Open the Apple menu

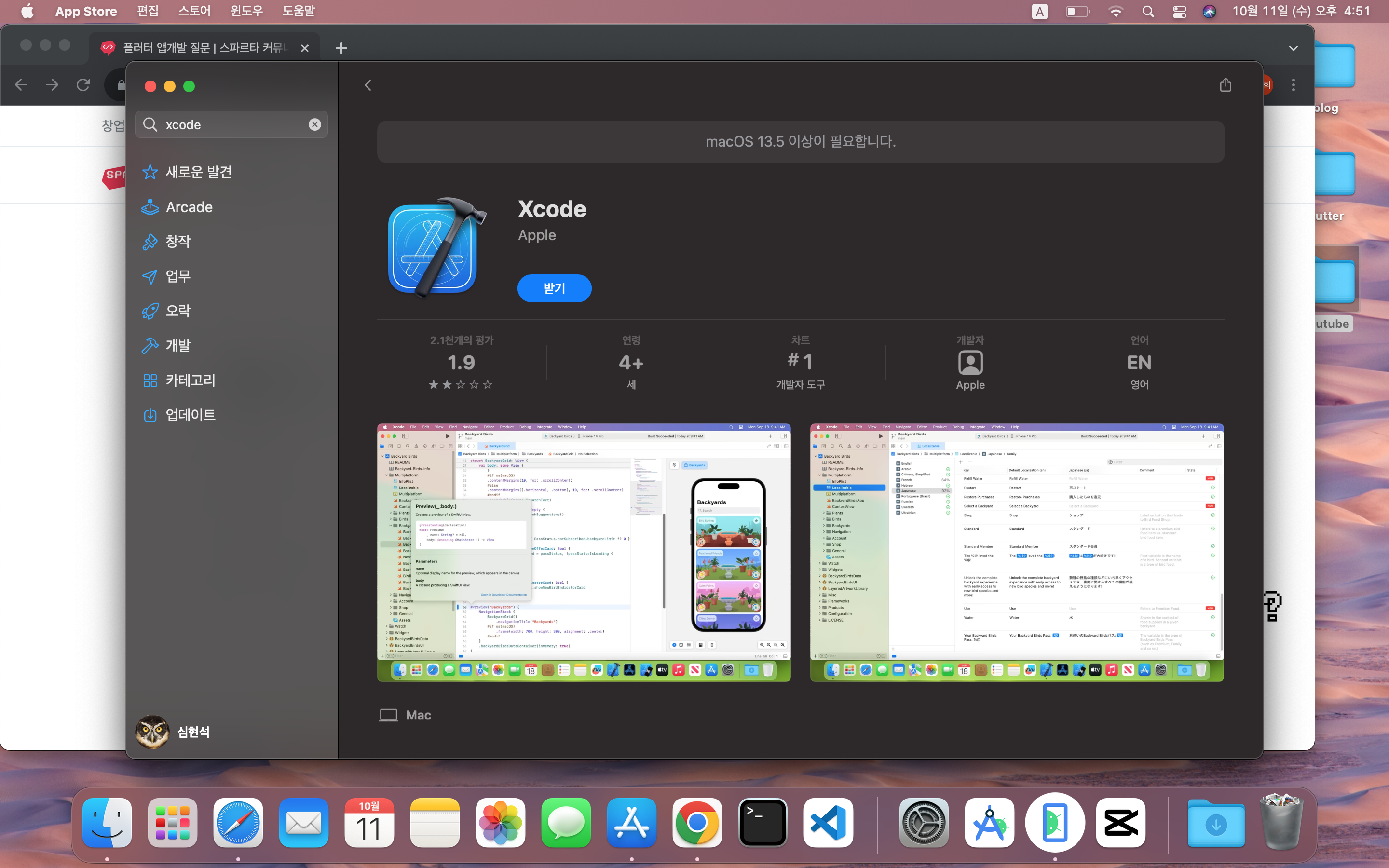27,12
